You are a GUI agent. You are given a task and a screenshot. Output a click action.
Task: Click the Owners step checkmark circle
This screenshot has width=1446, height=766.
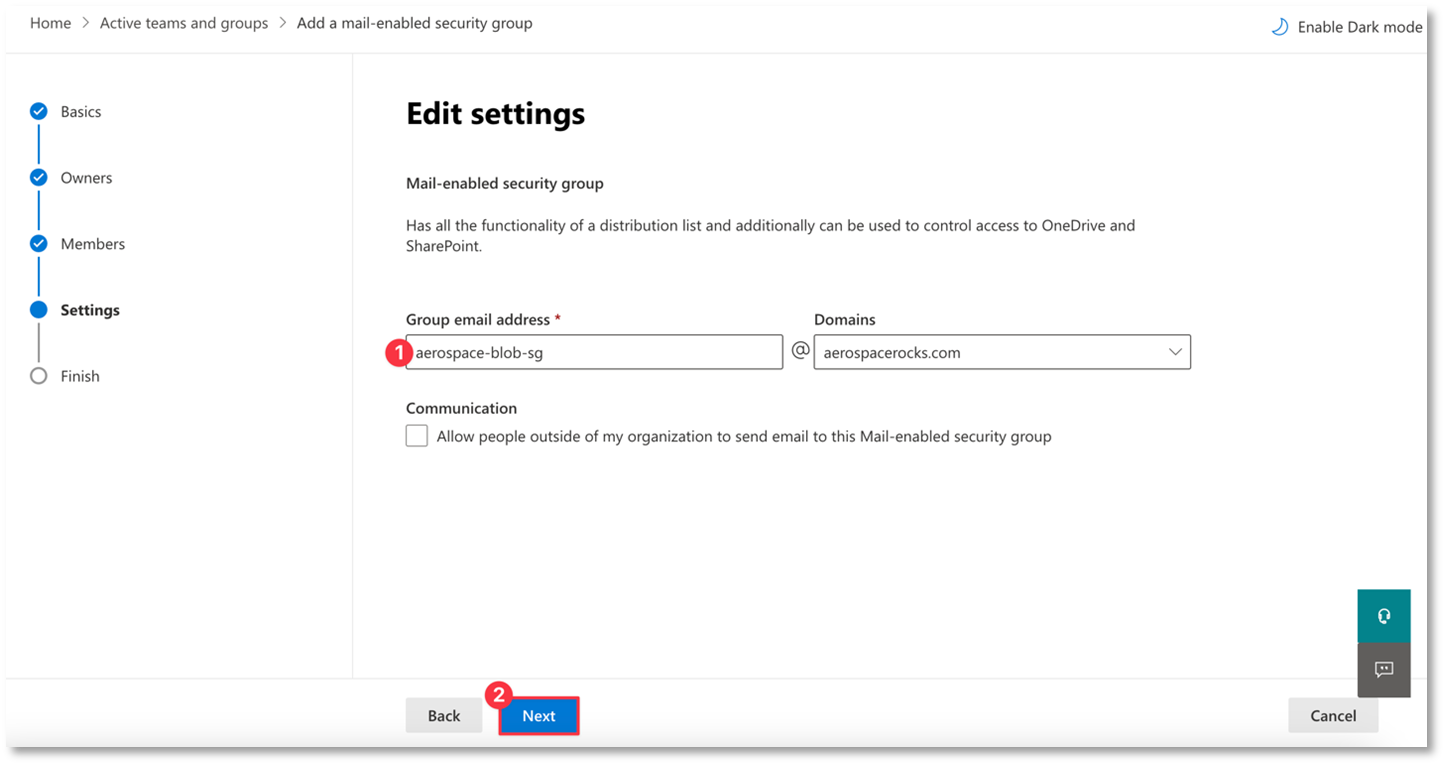[39, 177]
